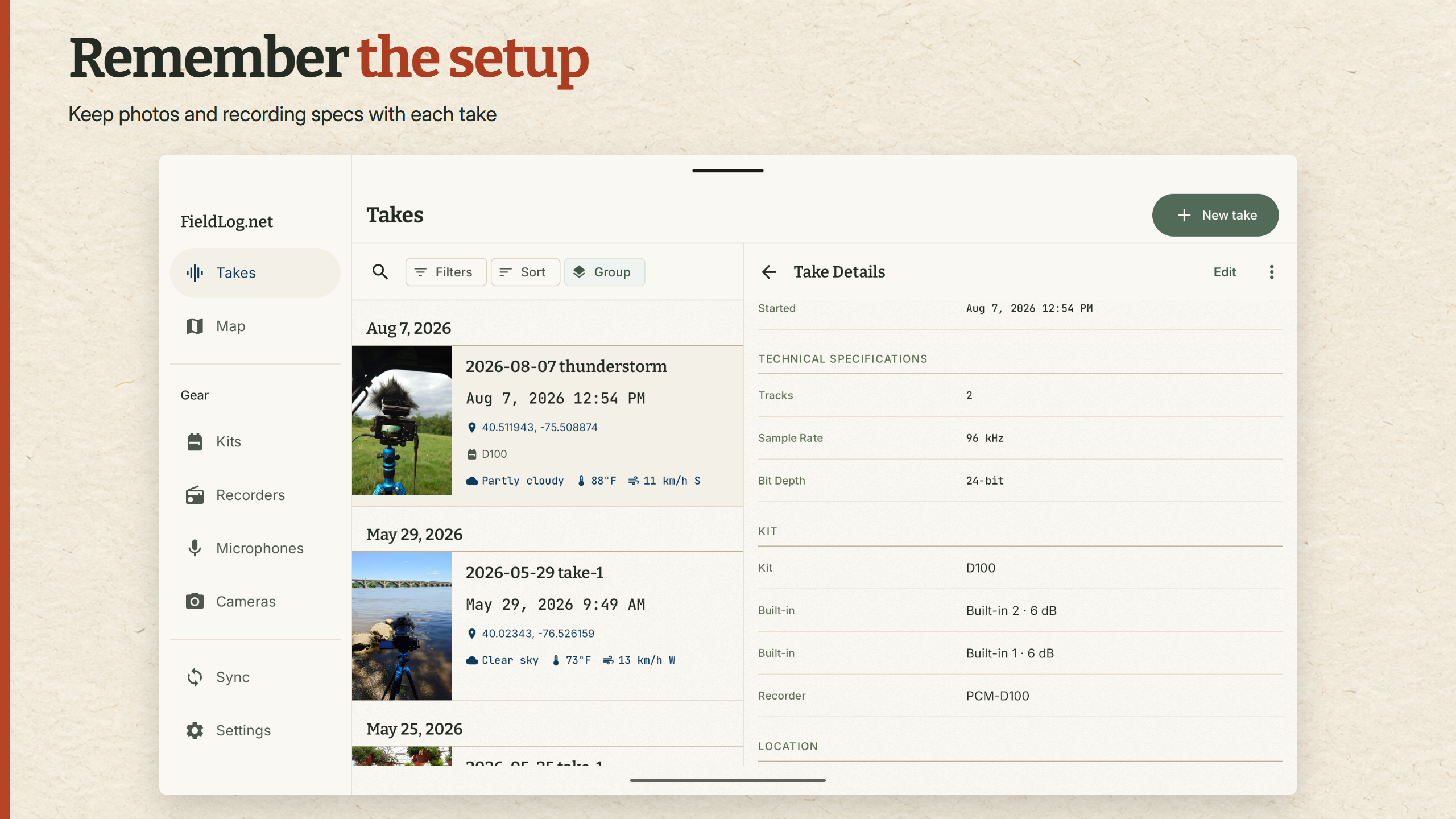
Task: Open the Map view
Action: click(255, 326)
